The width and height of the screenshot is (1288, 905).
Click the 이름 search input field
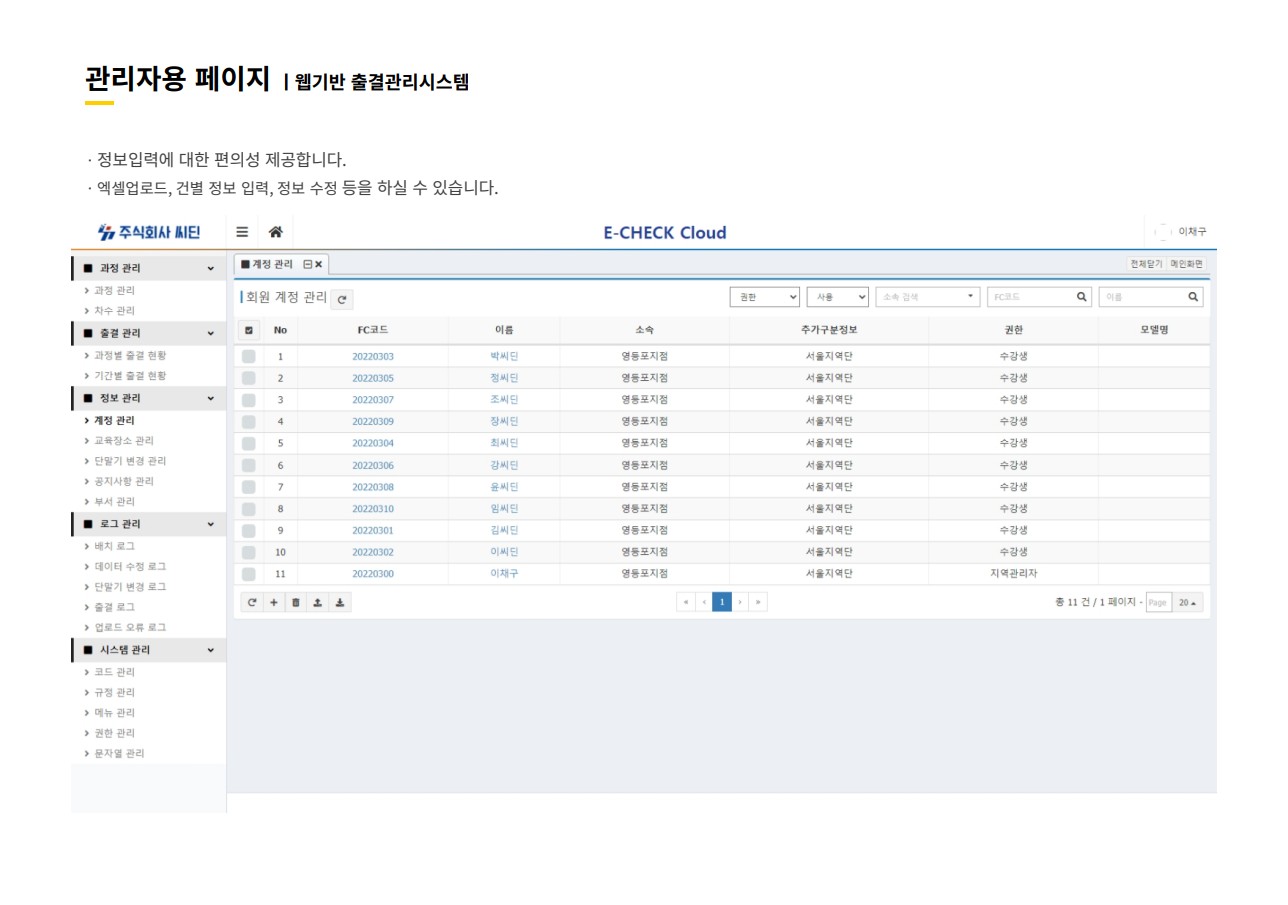coord(1140,297)
